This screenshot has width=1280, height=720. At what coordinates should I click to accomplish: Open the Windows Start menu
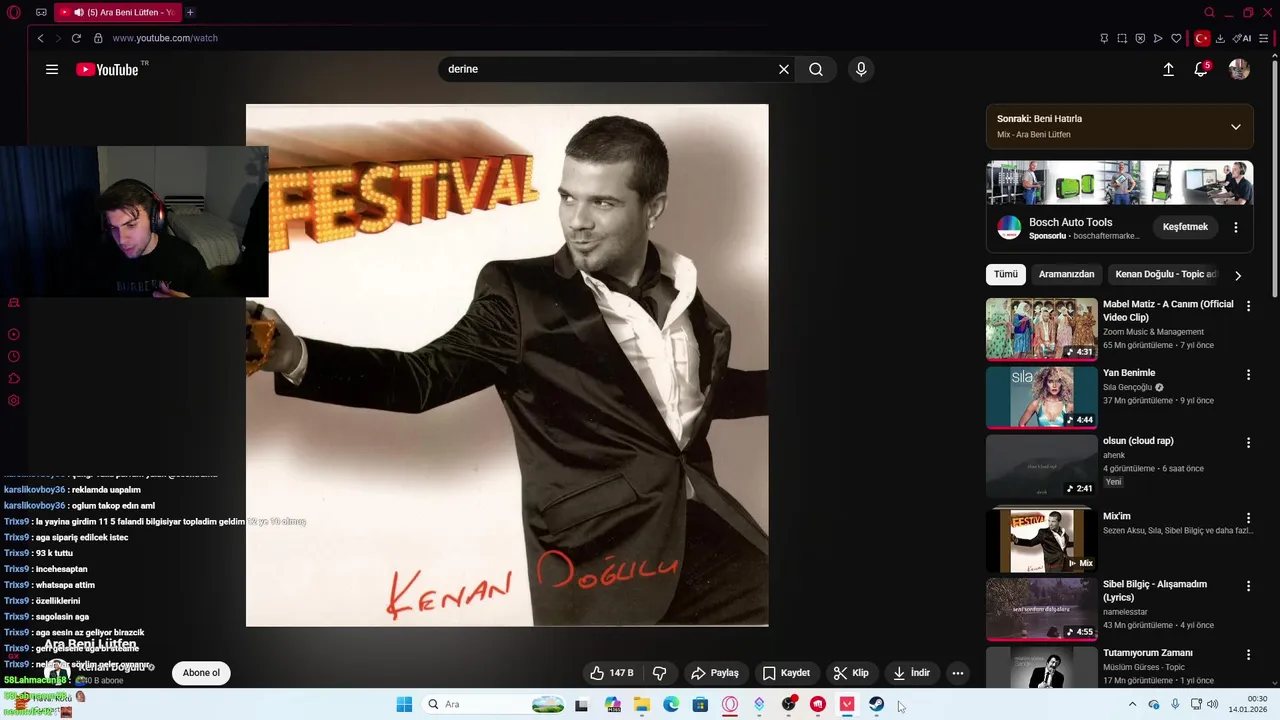[404, 704]
